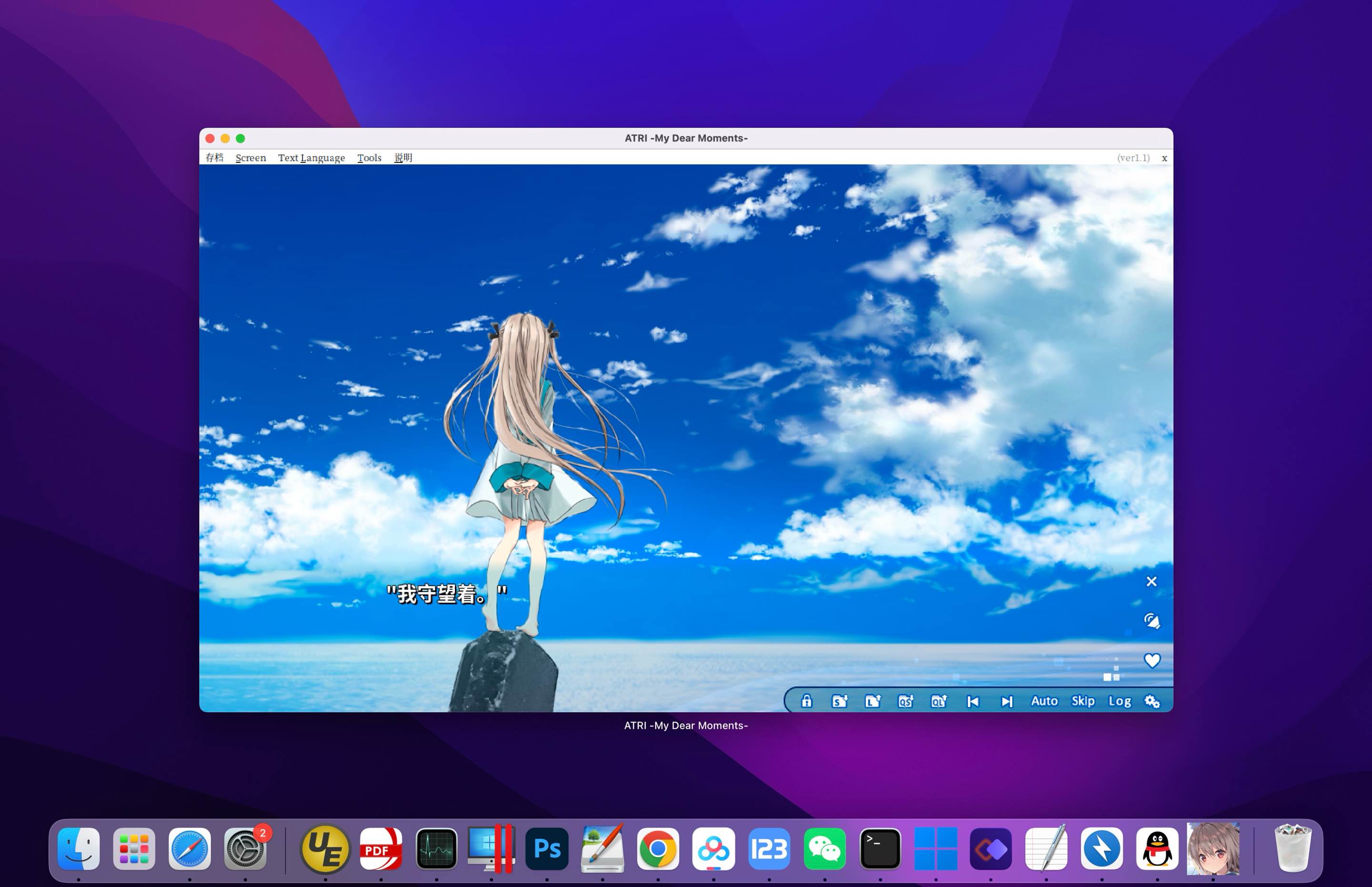
Task: Open the 123 cloud drive app
Action: click(x=769, y=848)
